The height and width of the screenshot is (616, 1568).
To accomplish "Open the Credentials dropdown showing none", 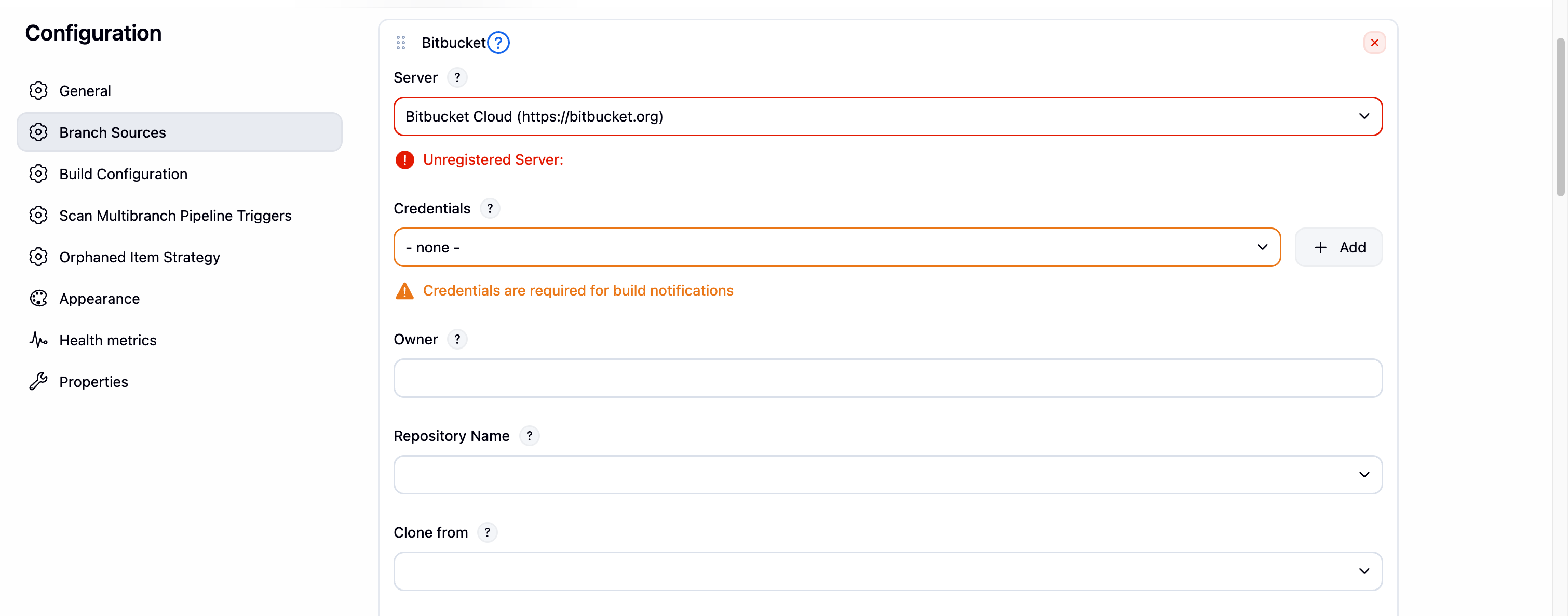I will coord(837,247).
